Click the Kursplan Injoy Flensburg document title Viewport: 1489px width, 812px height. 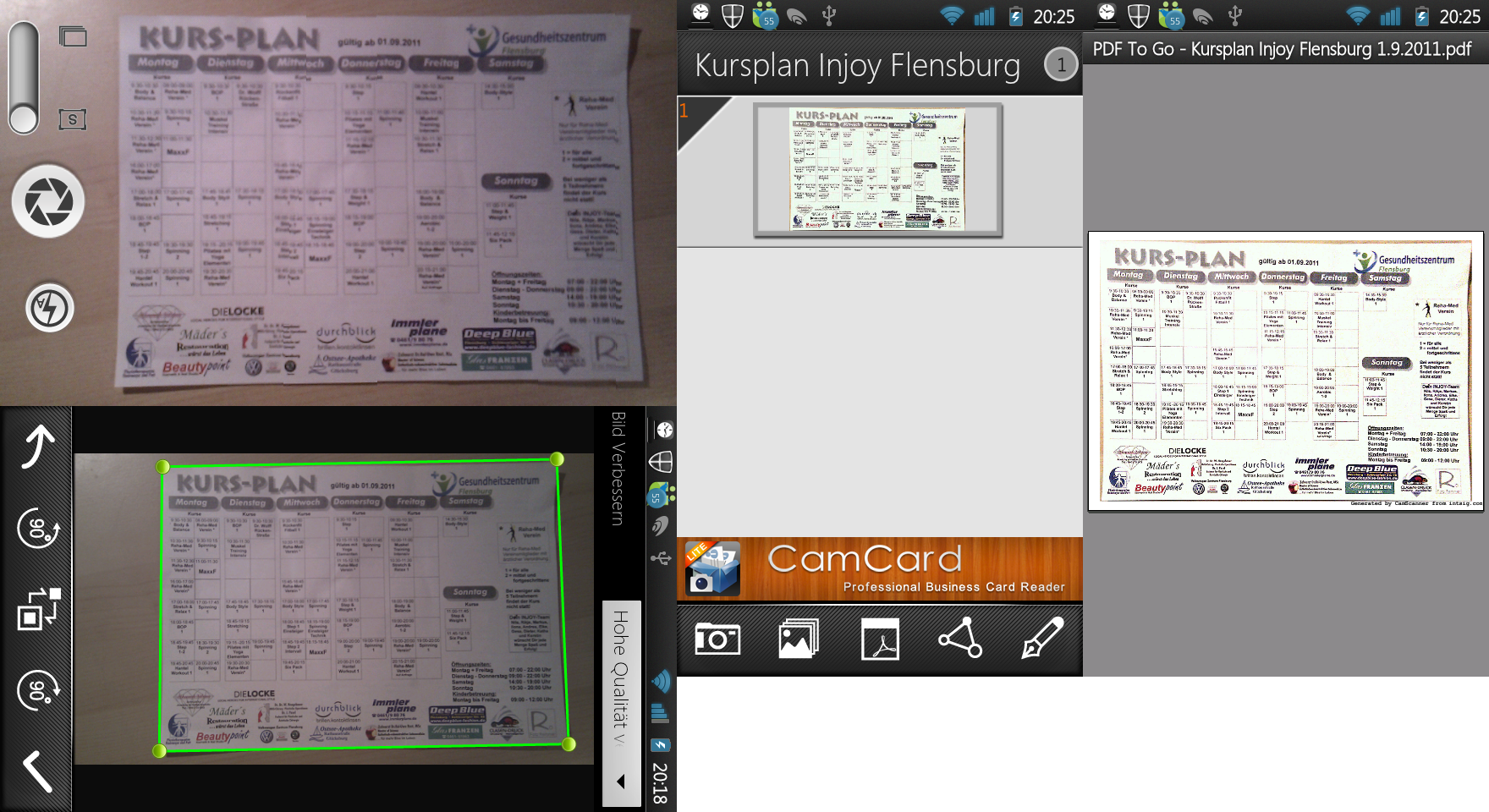coord(857,65)
